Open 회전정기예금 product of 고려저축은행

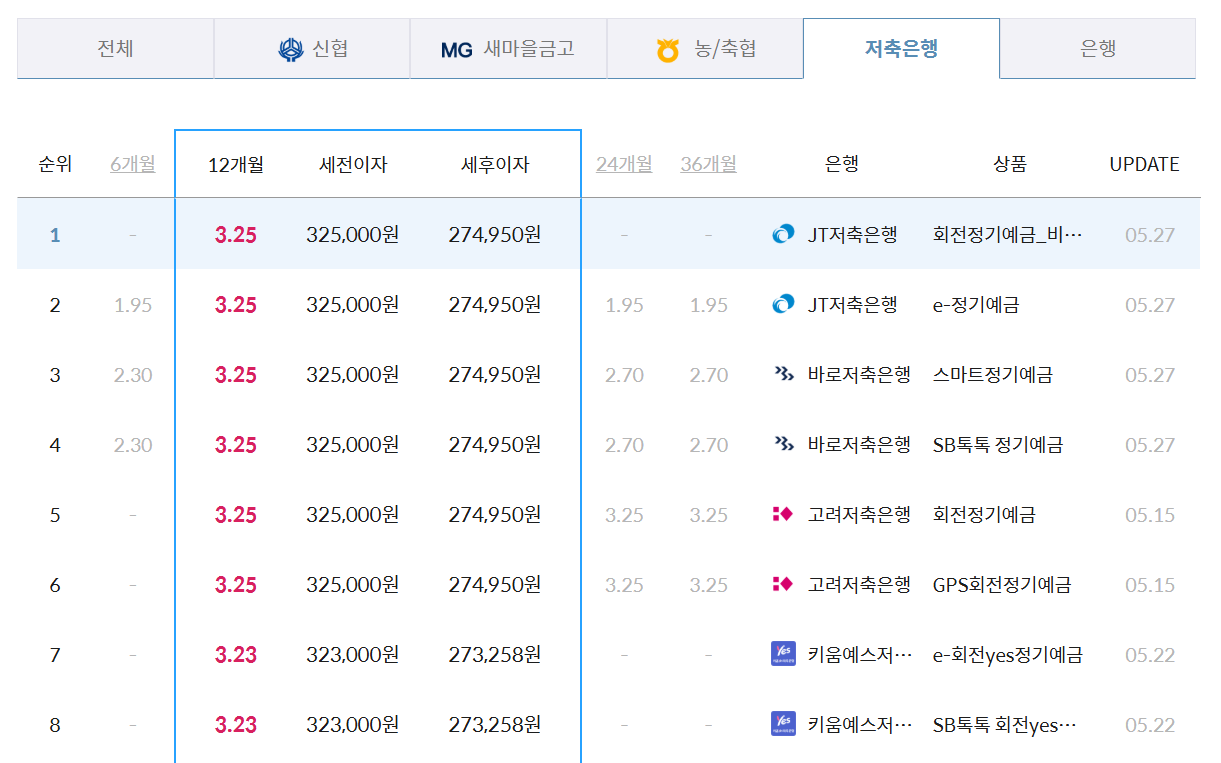click(x=984, y=514)
